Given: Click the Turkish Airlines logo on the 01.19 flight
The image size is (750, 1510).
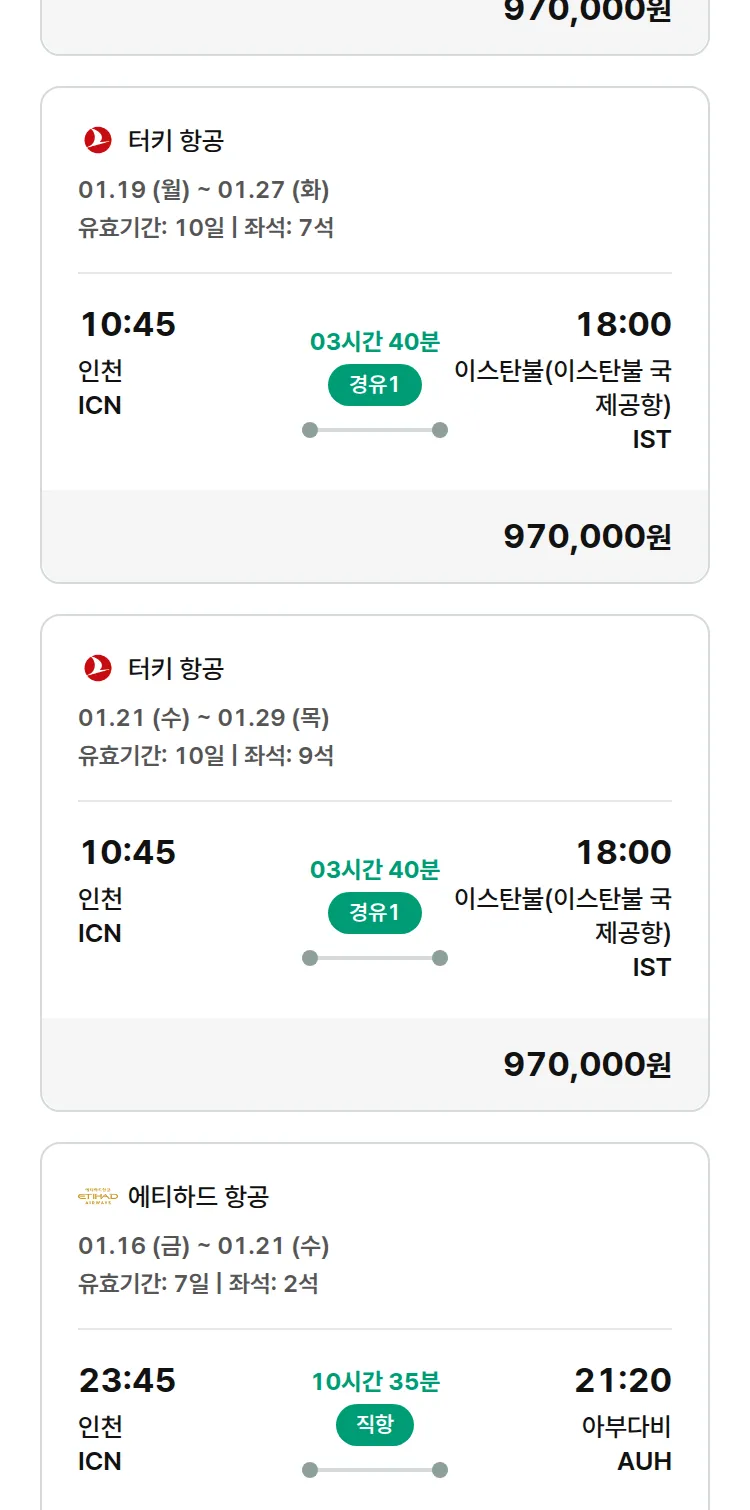Looking at the screenshot, I should [x=98, y=140].
